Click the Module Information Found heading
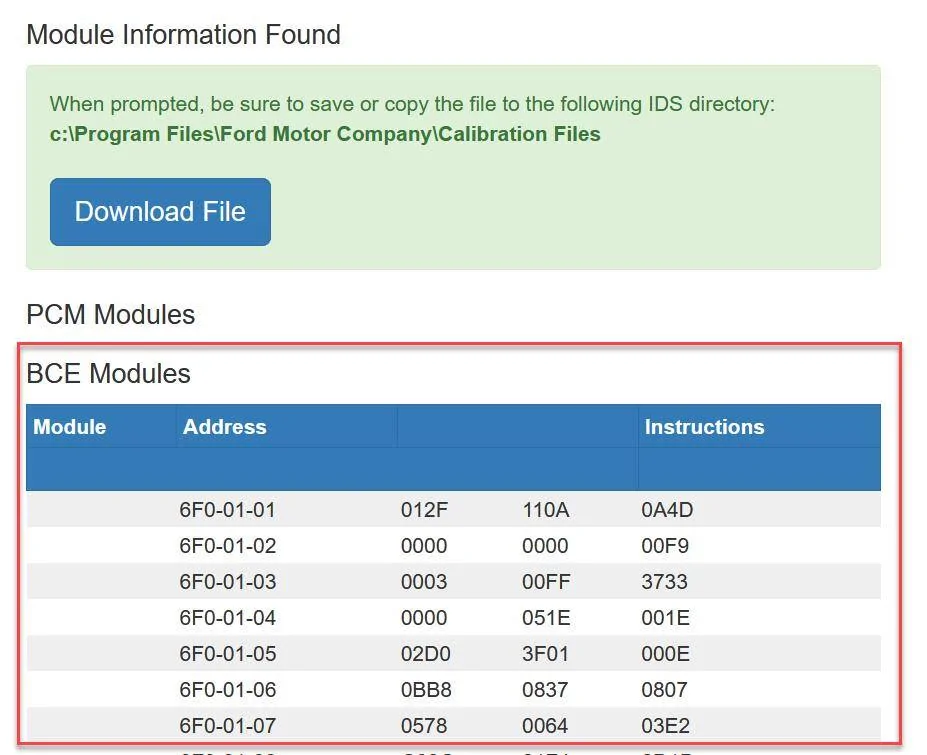 tap(183, 34)
